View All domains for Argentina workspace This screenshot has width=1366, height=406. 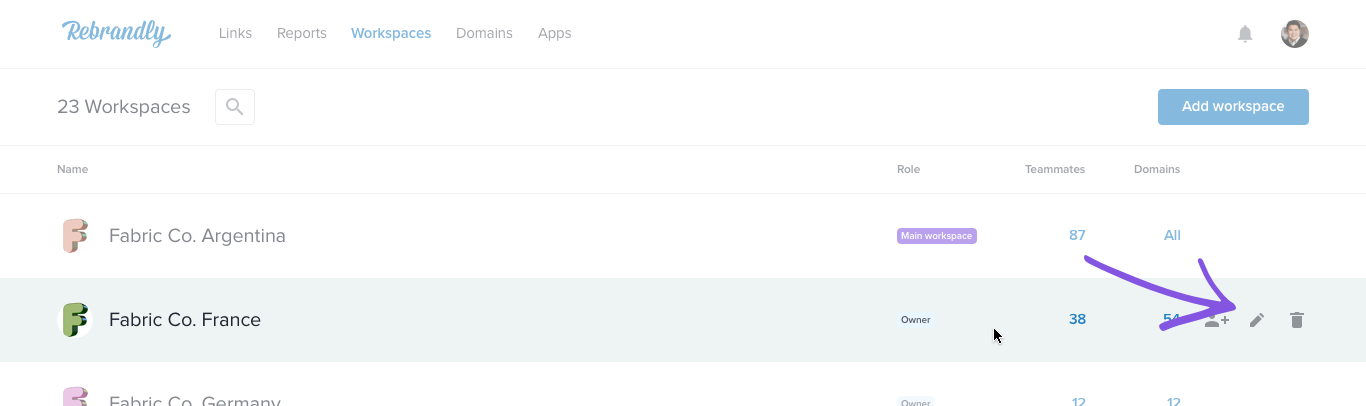click(x=1172, y=236)
